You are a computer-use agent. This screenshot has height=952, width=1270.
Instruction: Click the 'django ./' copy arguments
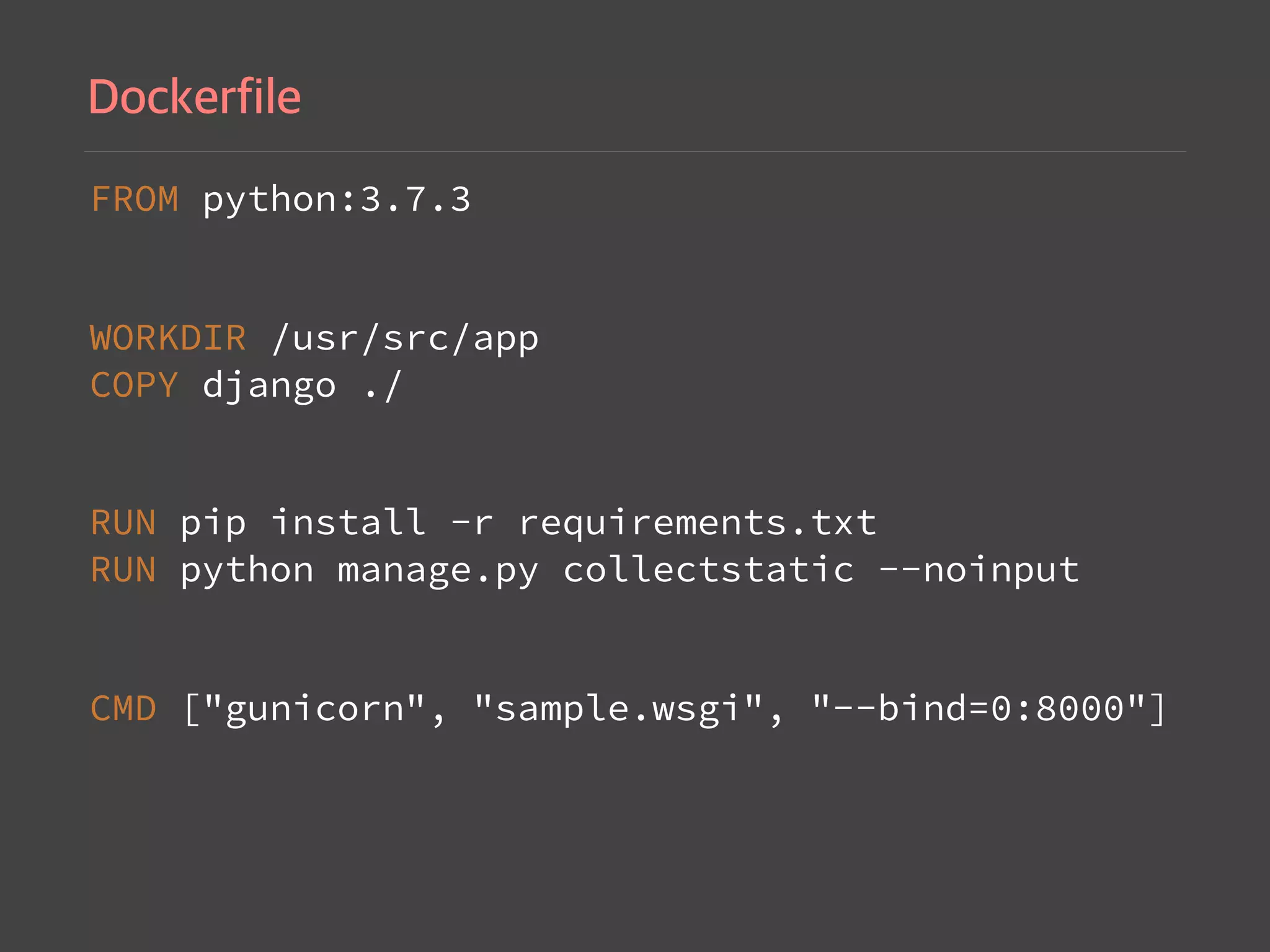pos(303,386)
